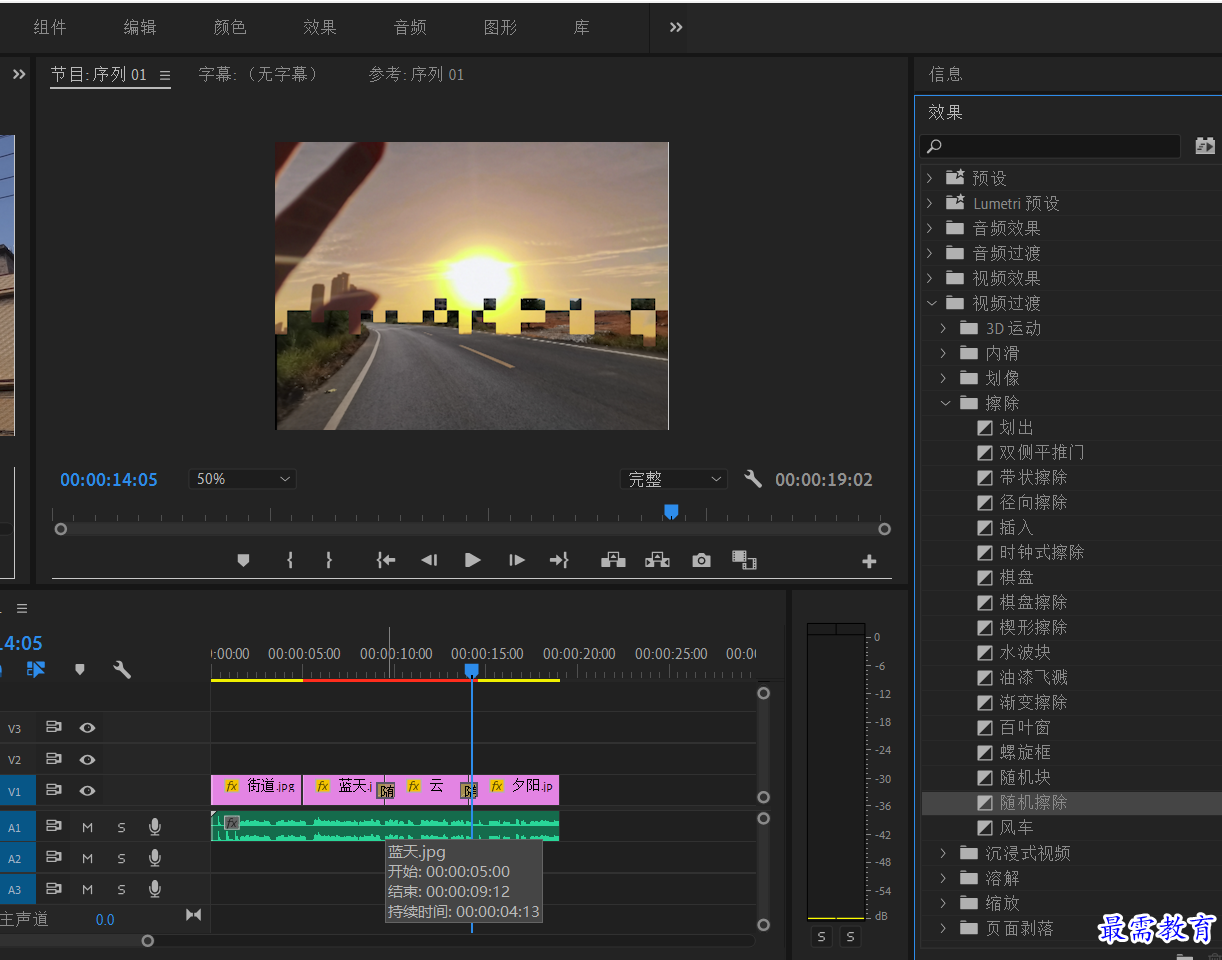This screenshot has height=960, width=1222.
Task: Select the 百叶窗 transition
Action: tap(1025, 727)
